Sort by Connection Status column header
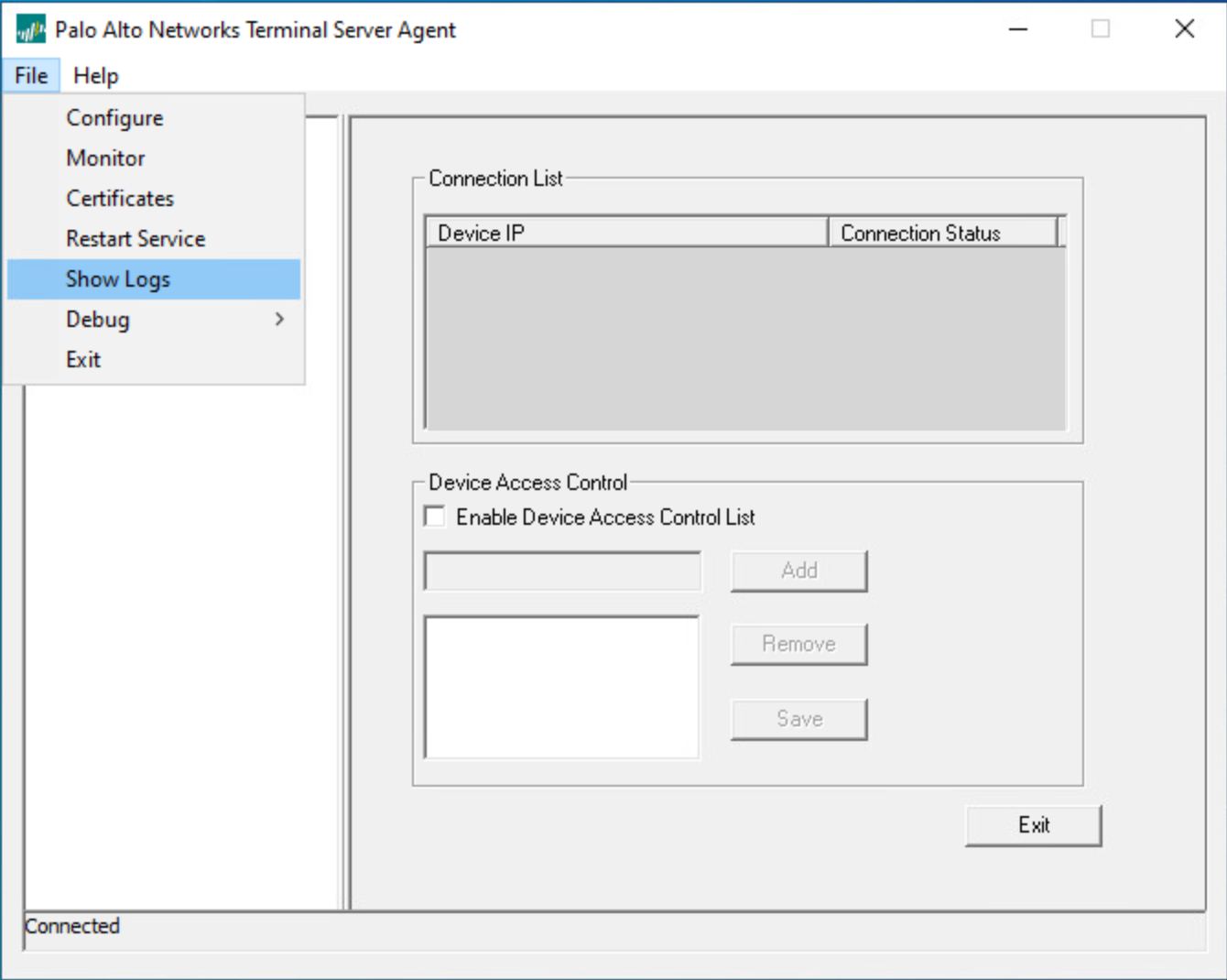1227x980 pixels. [942, 234]
